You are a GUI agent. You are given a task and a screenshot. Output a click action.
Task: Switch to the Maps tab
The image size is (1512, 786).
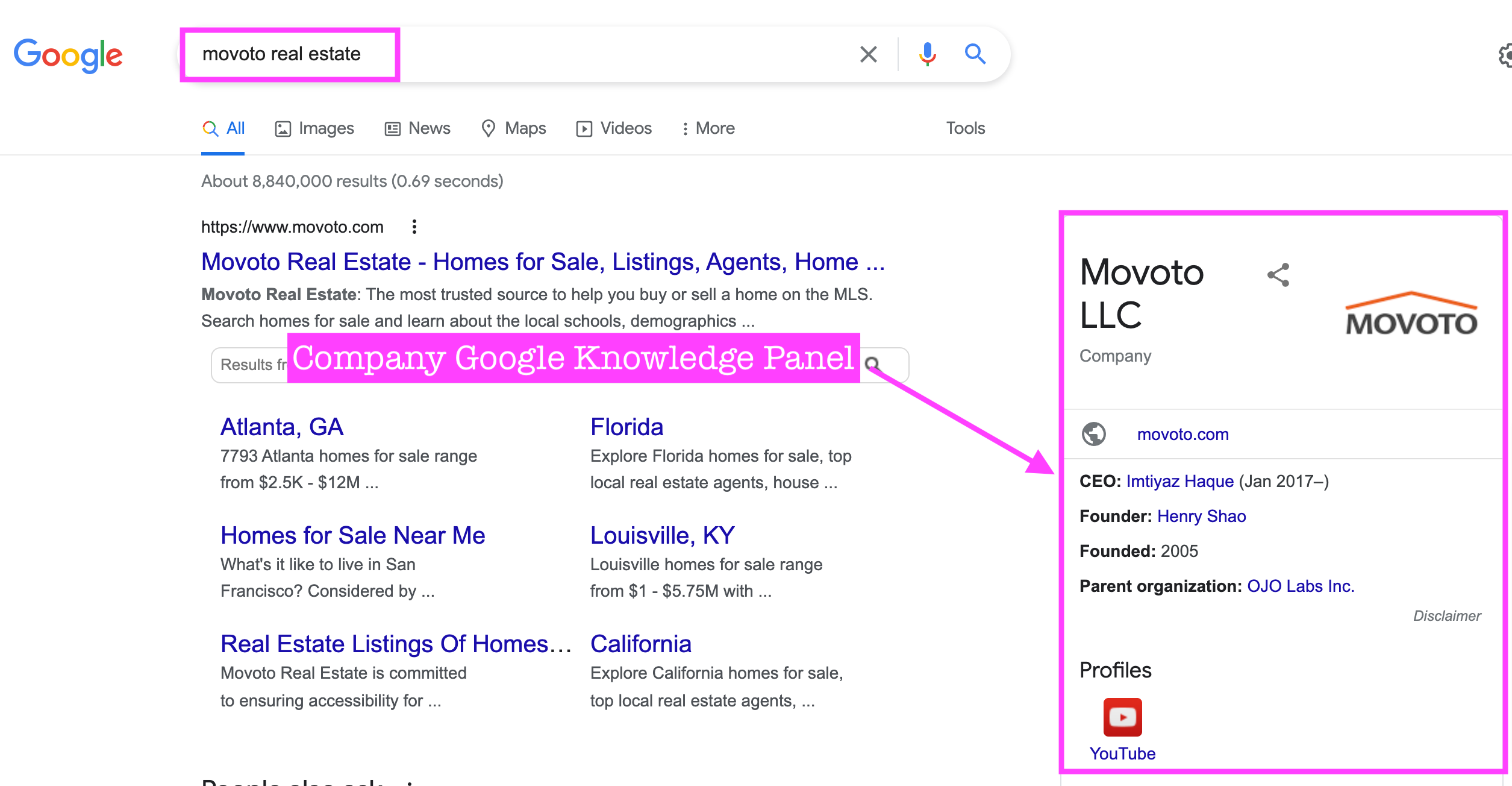[513, 128]
